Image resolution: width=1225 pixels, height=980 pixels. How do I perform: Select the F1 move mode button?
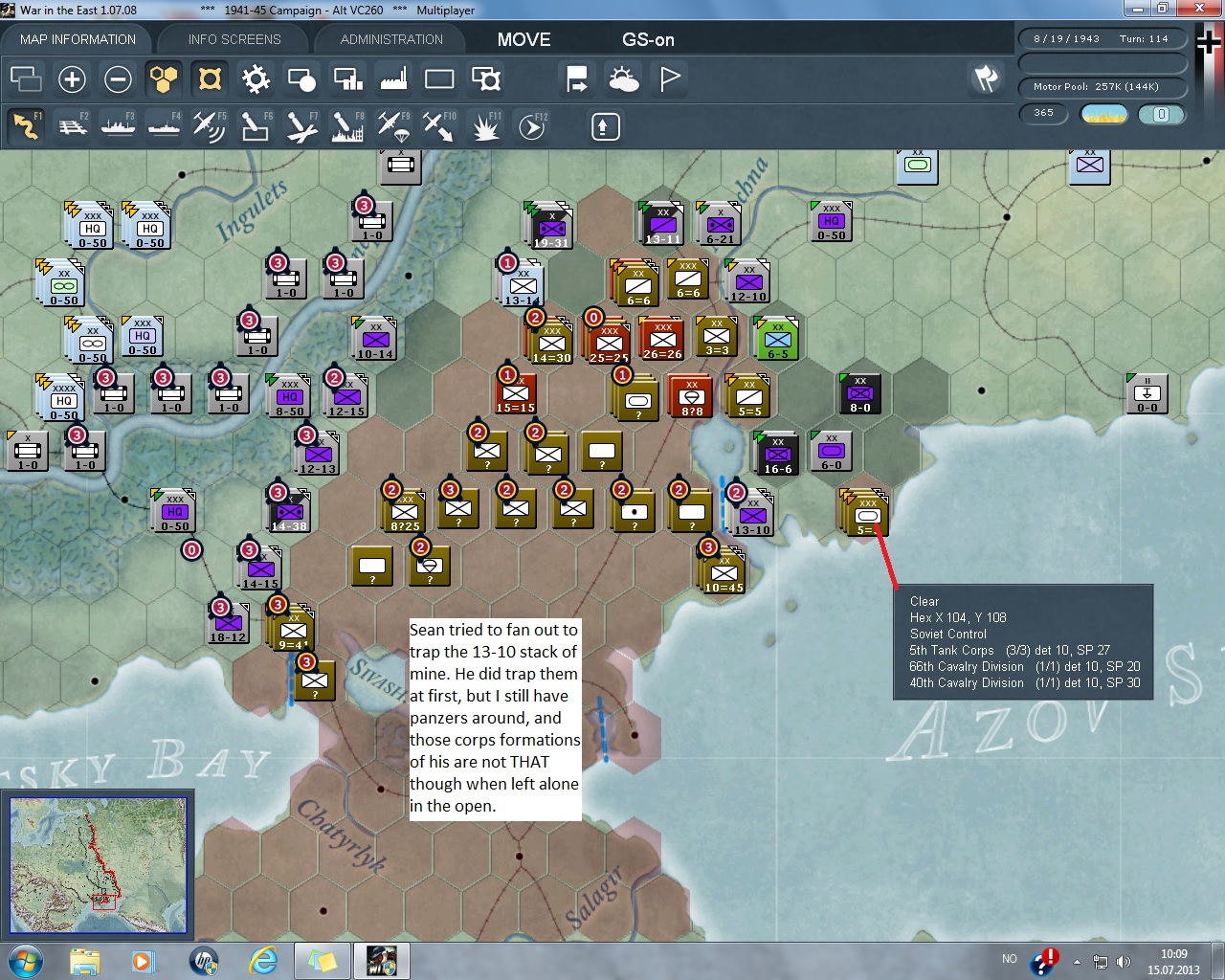point(26,126)
